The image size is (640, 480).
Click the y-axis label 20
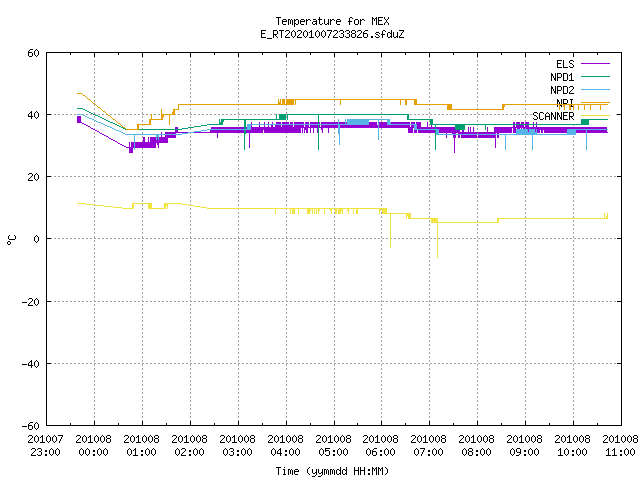pyautogui.click(x=33, y=177)
